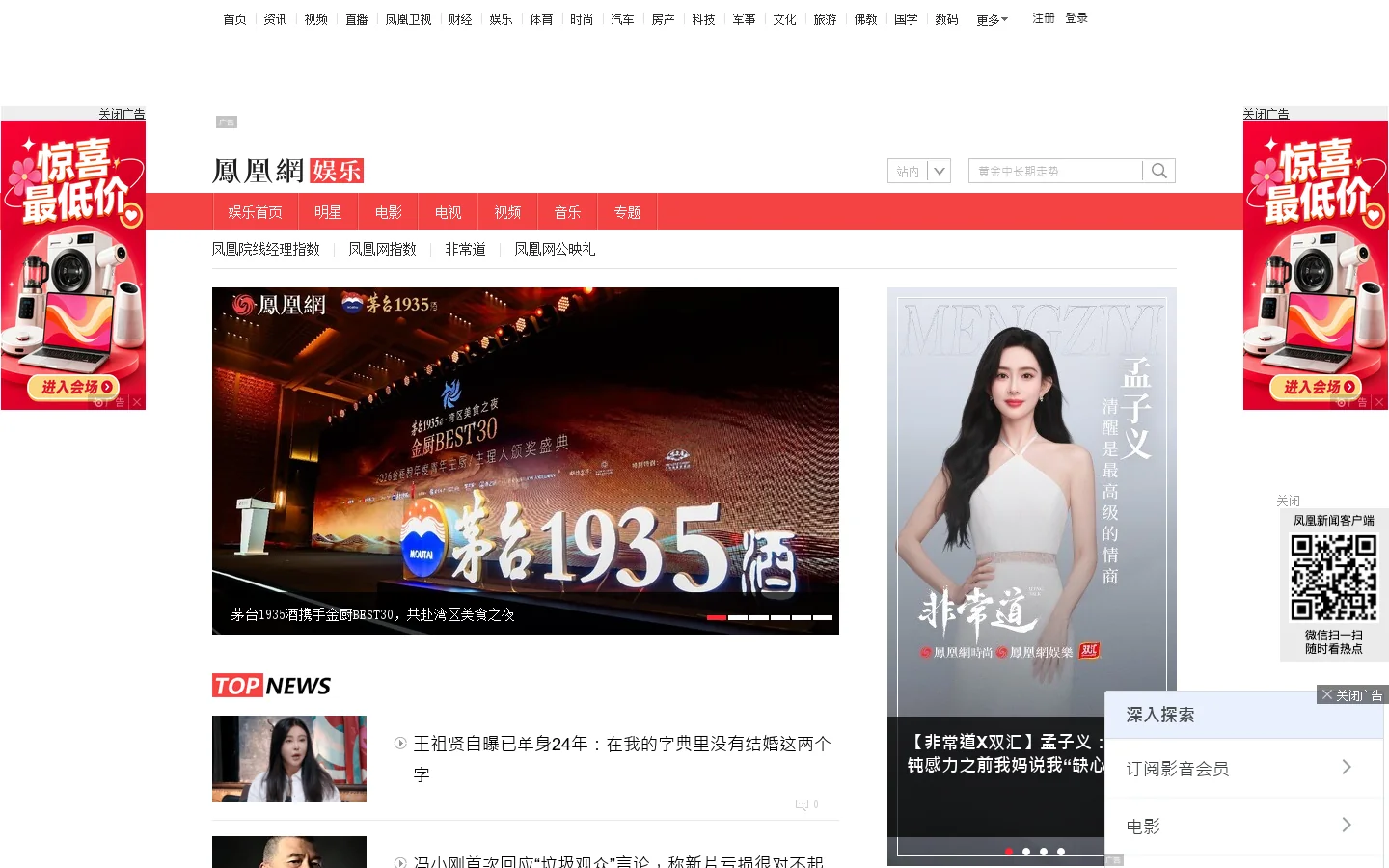Open the 娱乐首页 tab
The height and width of the screenshot is (868, 1389).
[255, 212]
